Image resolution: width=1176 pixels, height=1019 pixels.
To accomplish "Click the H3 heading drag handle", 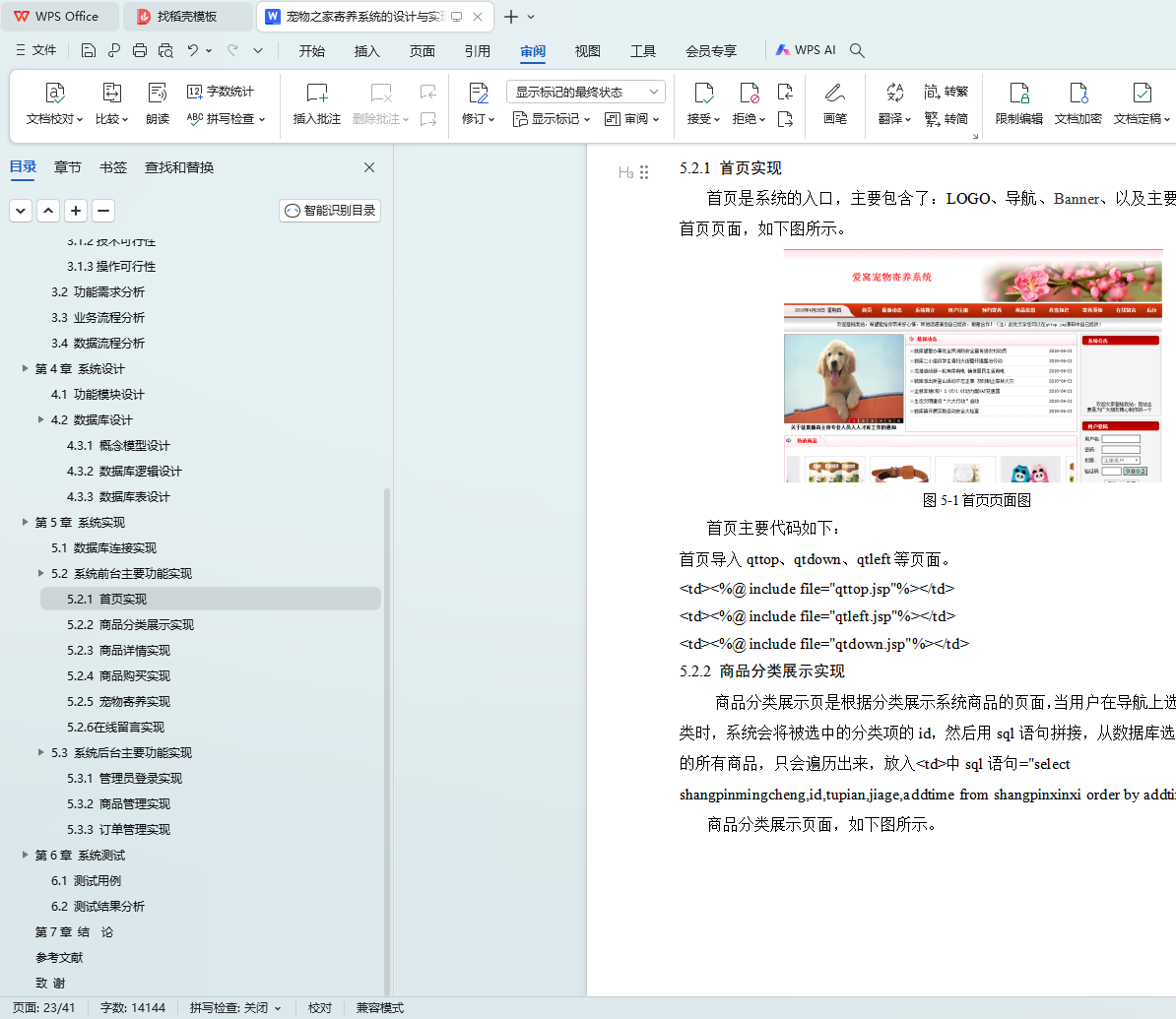I will tap(643, 172).
